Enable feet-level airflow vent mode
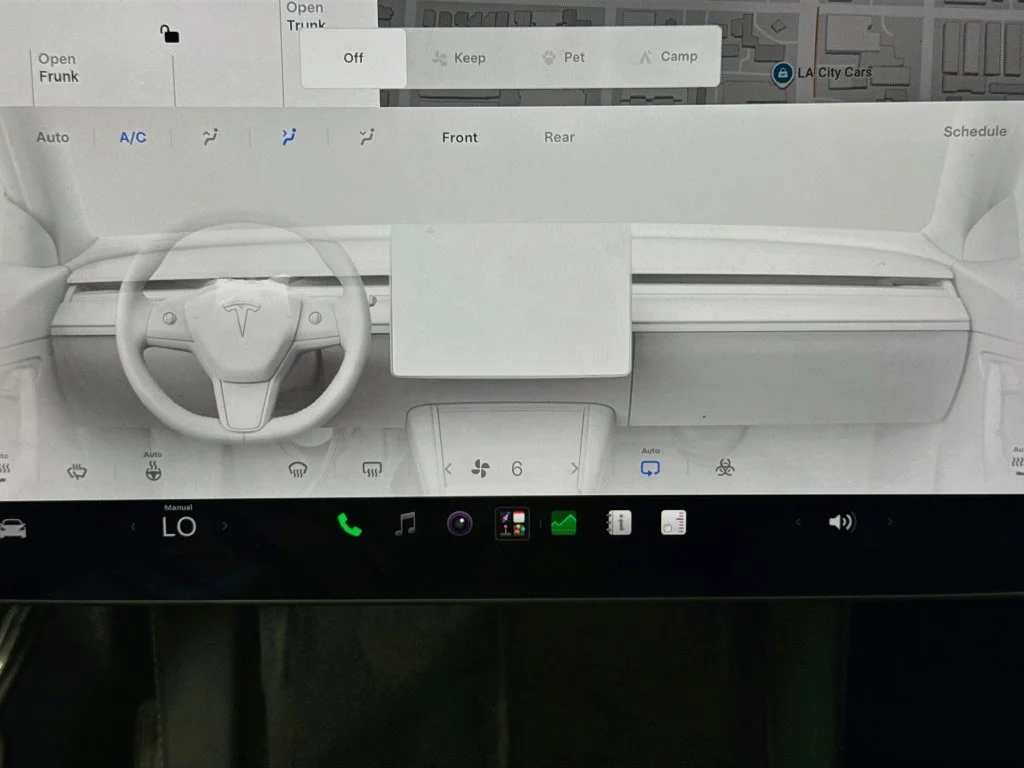Image resolution: width=1024 pixels, height=768 pixels. point(367,137)
